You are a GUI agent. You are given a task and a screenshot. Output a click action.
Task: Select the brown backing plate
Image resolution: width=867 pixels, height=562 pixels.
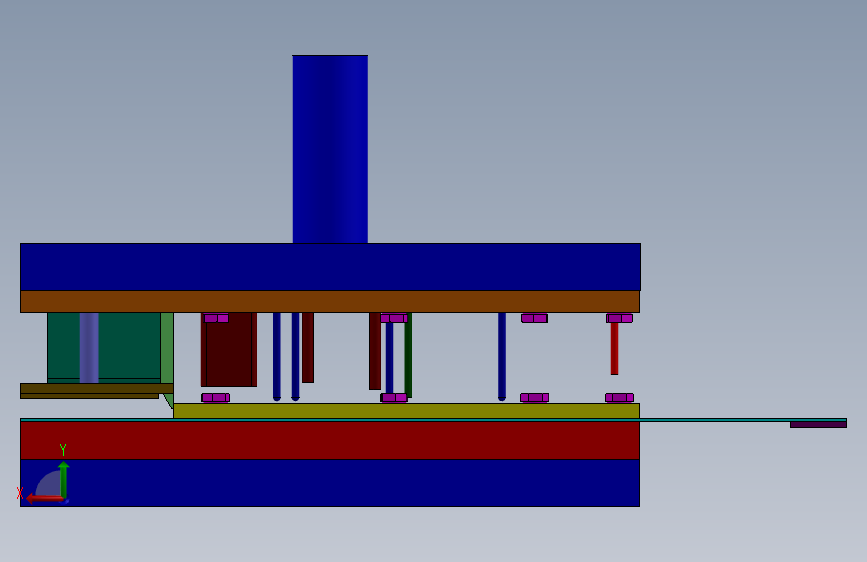pyautogui.click(x=330, y=301)
